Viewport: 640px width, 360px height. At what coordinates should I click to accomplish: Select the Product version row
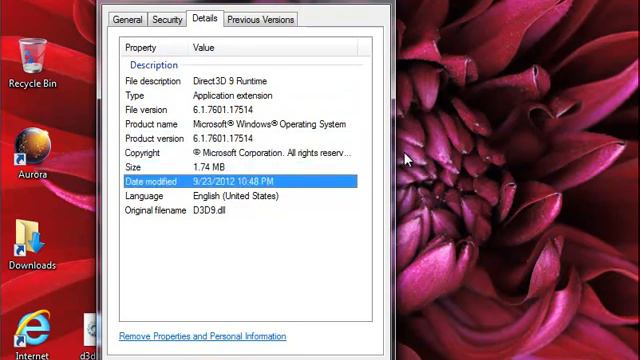point(240,138)
